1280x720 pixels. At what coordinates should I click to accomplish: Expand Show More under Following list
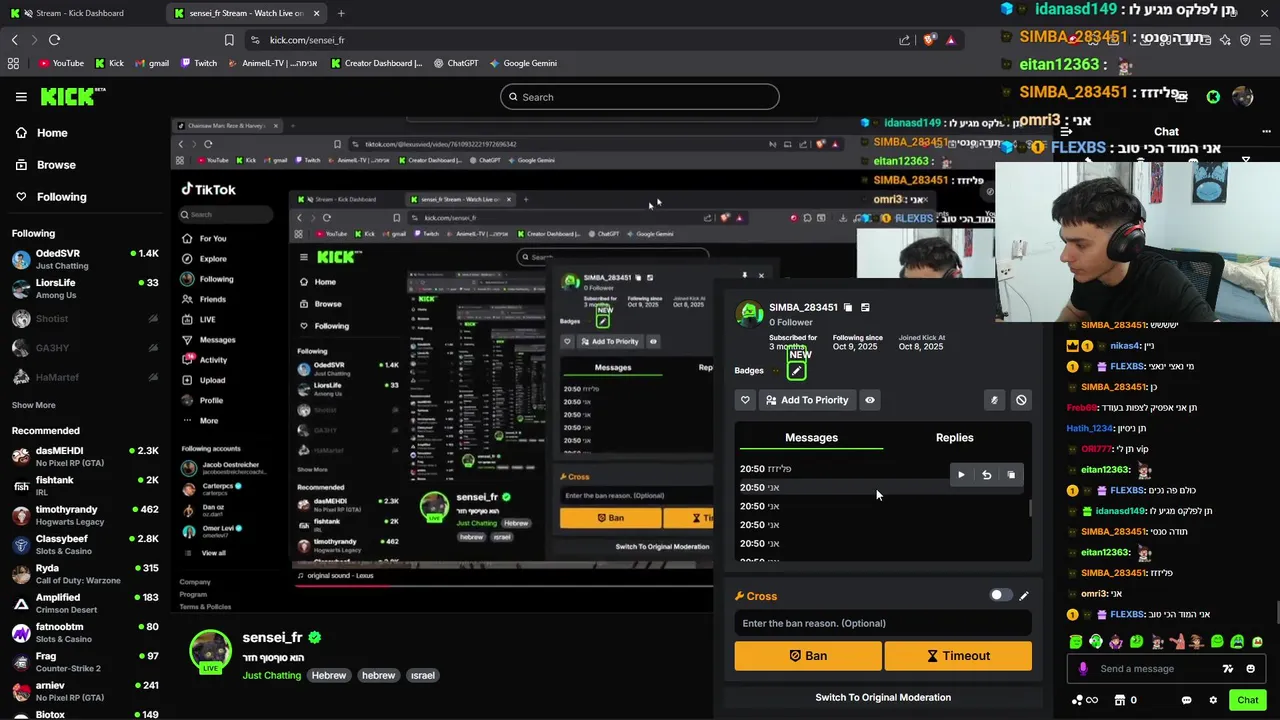click(33, 405)
